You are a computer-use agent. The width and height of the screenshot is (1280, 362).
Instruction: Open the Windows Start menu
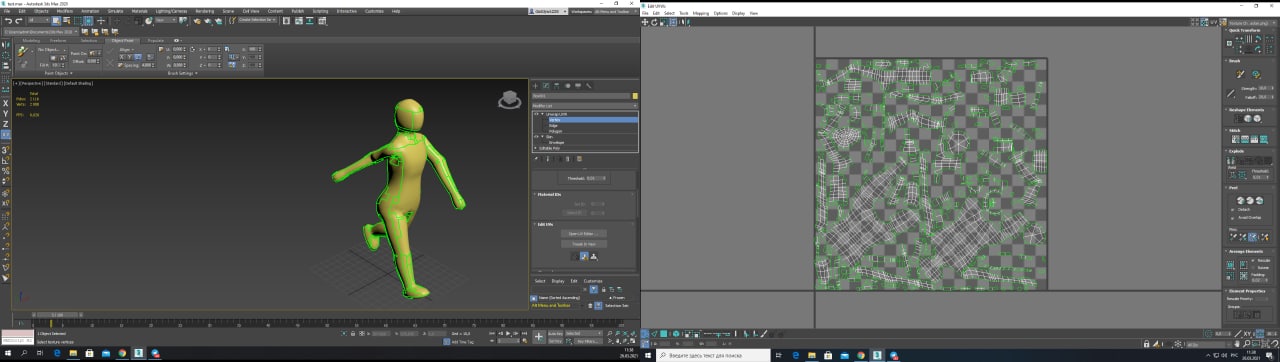point(8,353)
